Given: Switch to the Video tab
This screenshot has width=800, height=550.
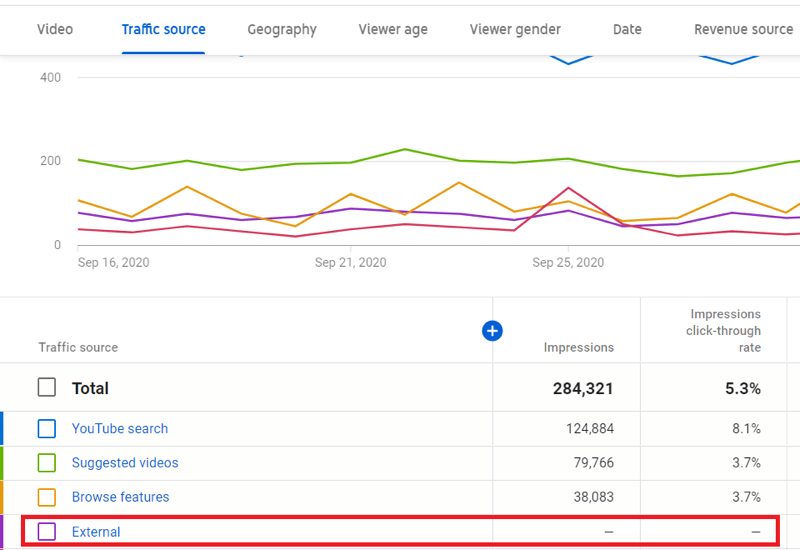Looking at the screenshot, I should tap(55, 29).
